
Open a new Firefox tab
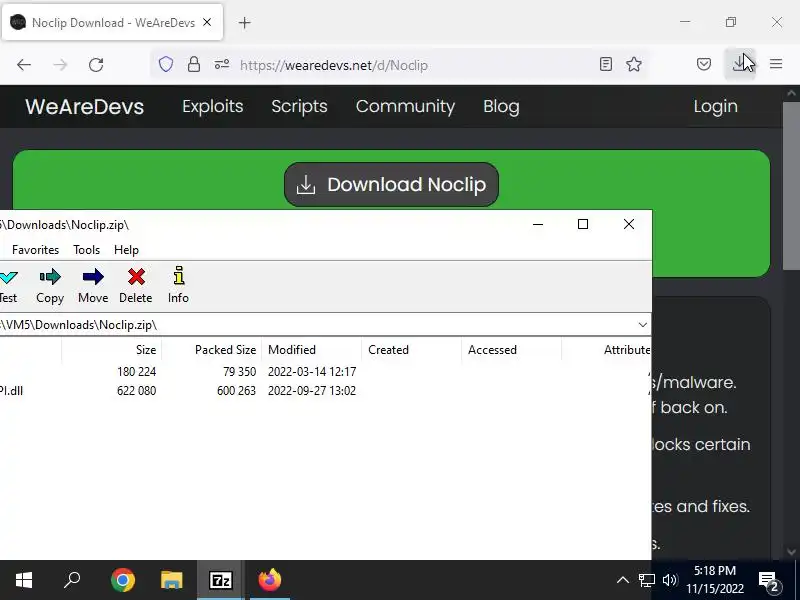click(x=245, y=23)
